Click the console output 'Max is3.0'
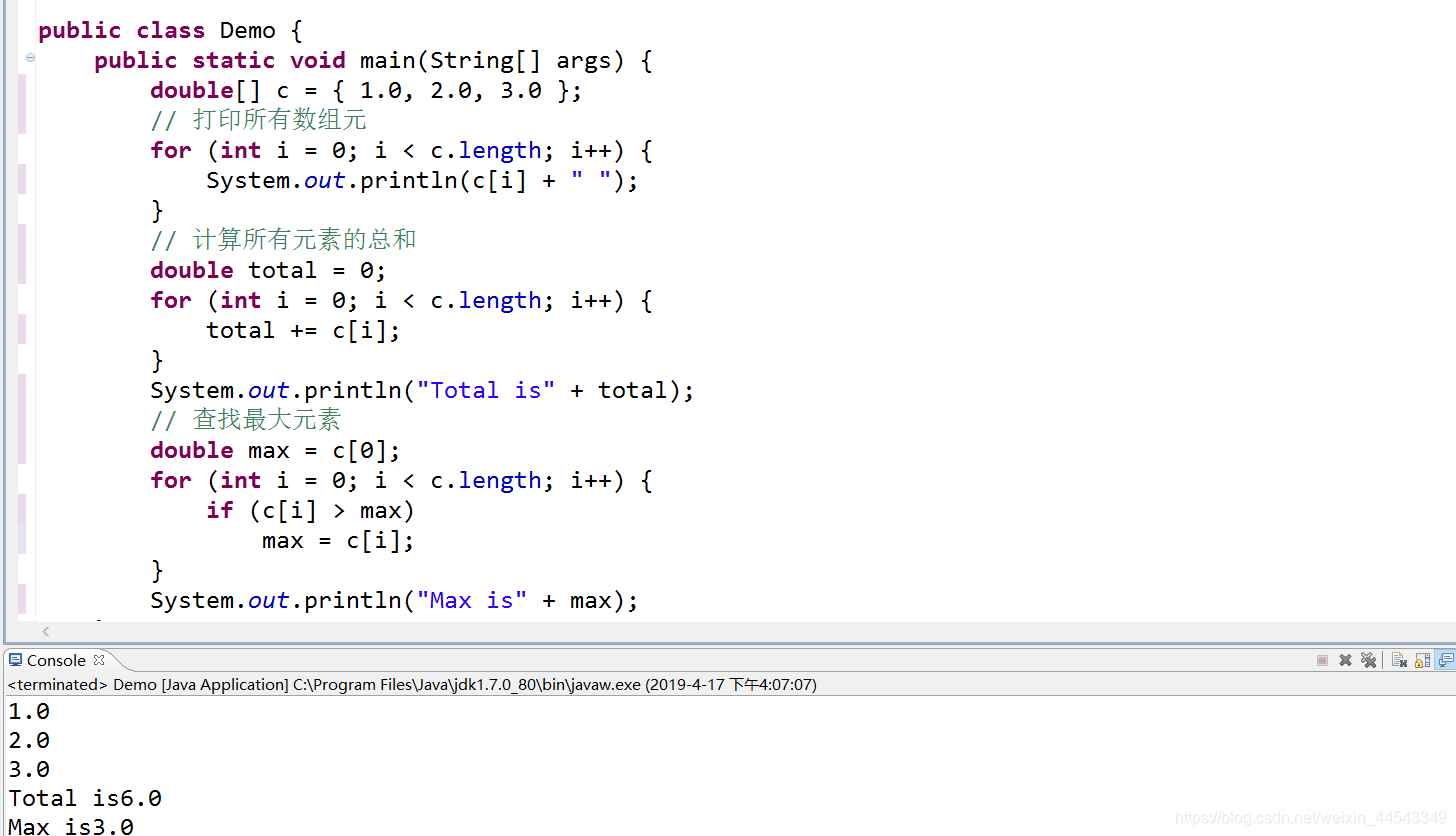 pos(71,826)
